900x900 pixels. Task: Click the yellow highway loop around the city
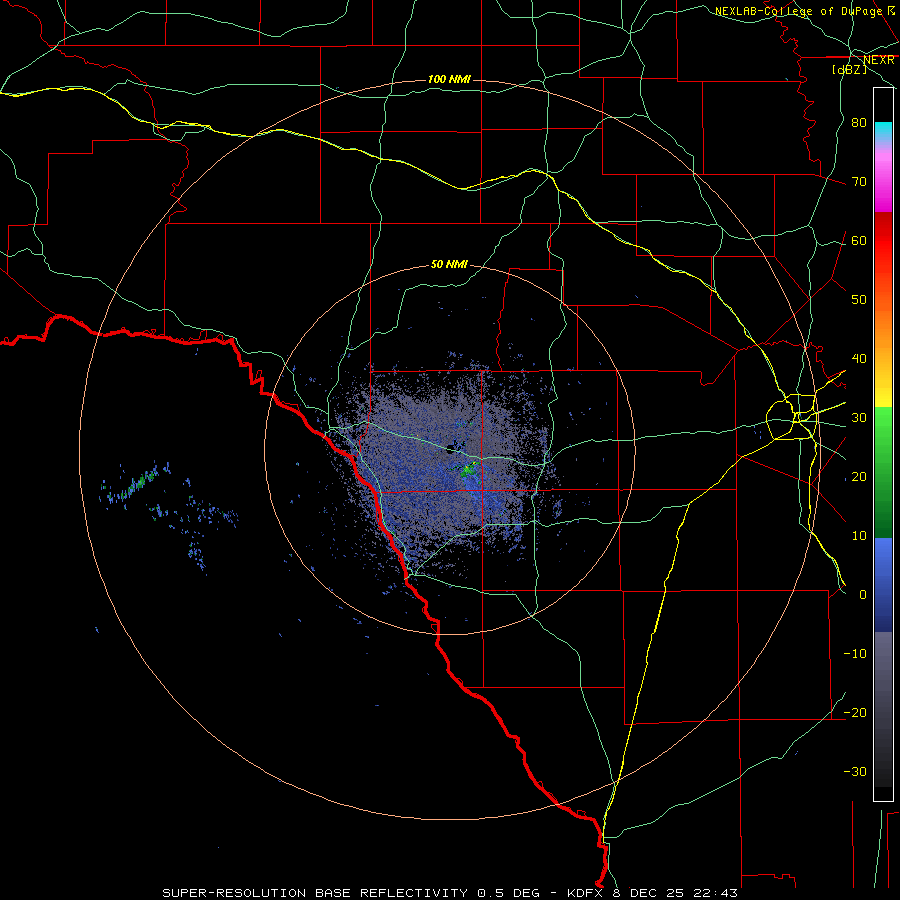792,417
